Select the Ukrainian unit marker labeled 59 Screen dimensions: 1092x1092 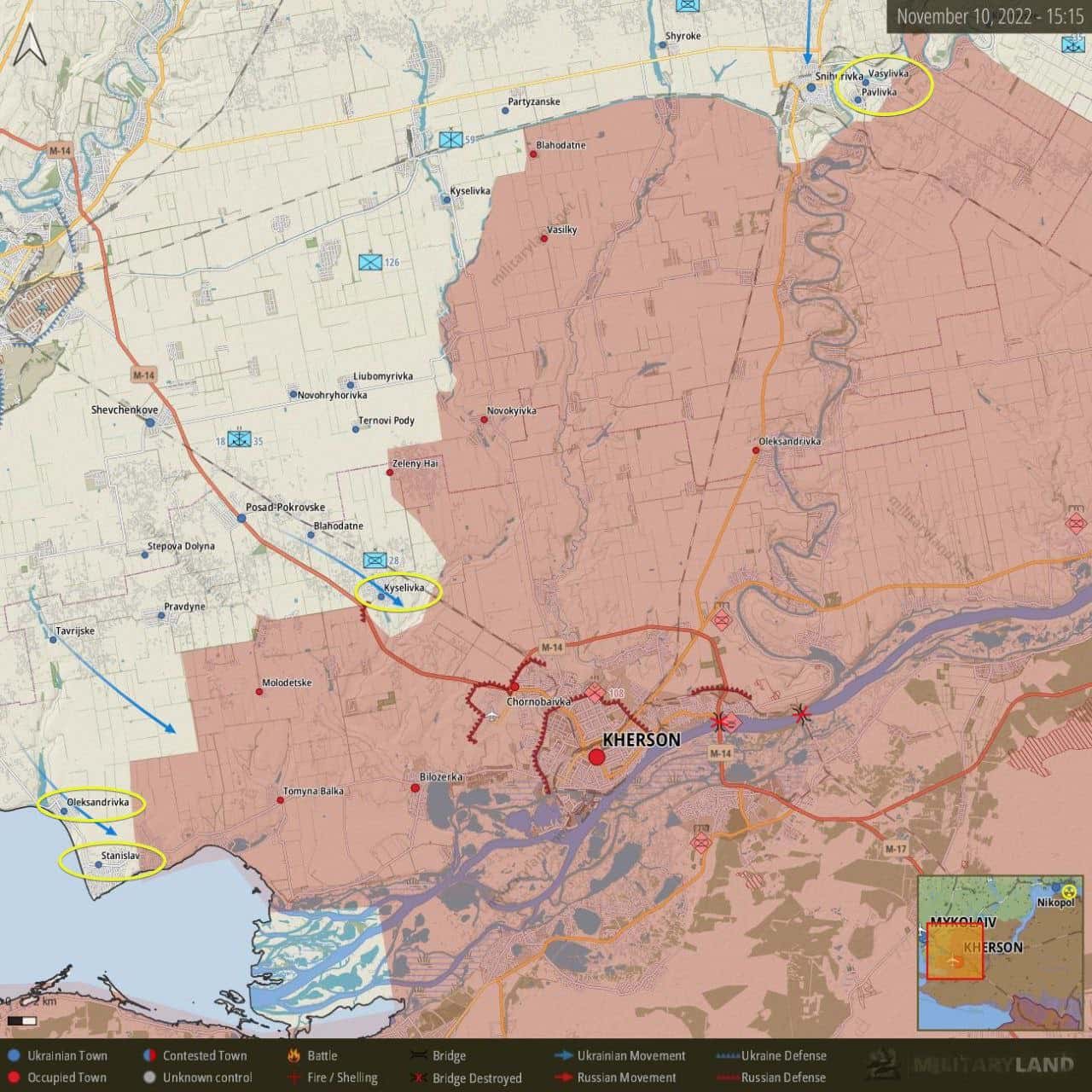pos(450,138)
